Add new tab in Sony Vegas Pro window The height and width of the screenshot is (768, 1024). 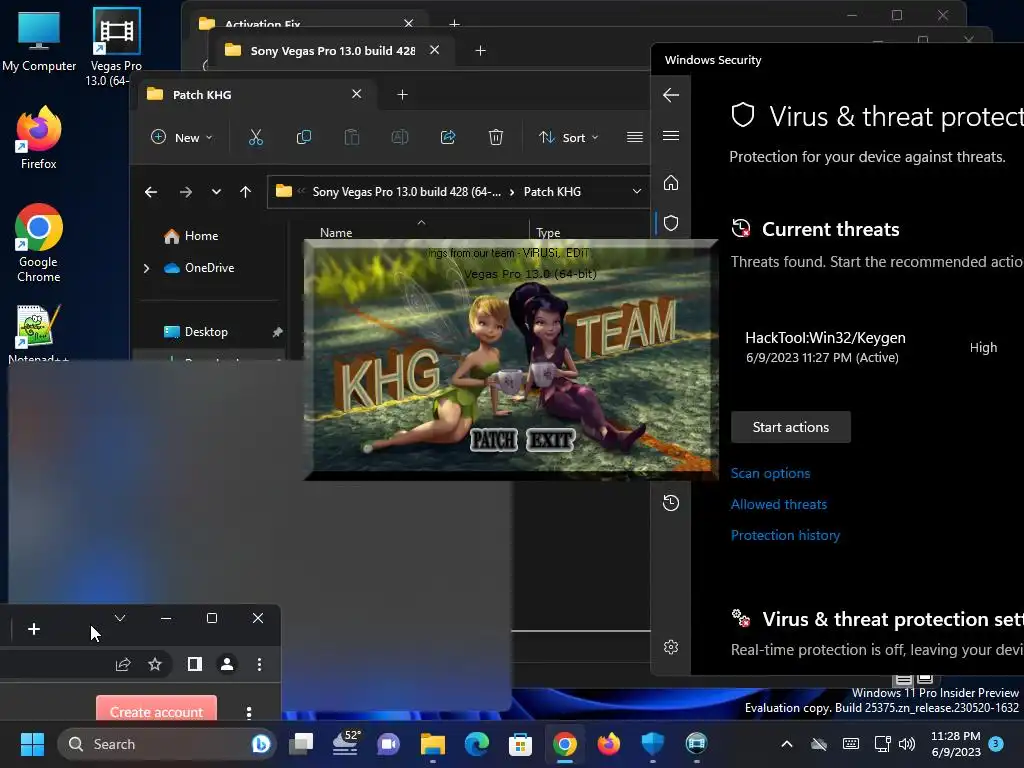point(481,51)
